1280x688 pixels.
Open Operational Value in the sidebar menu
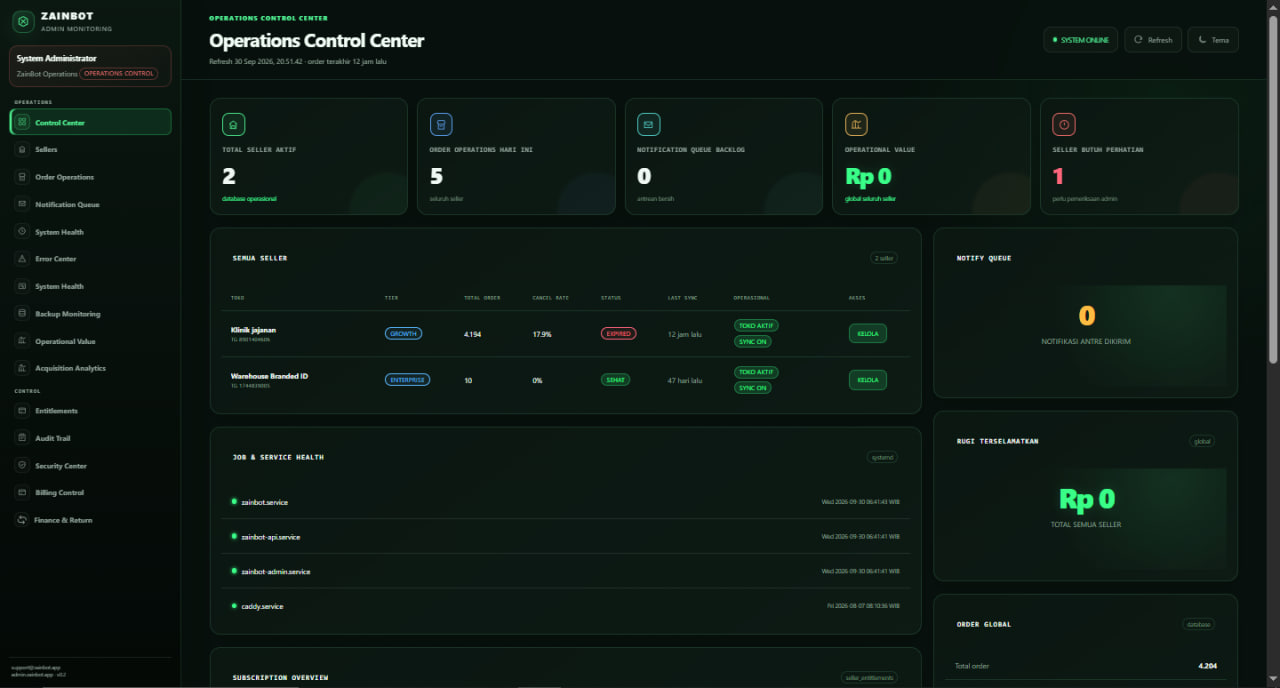[x=91, y=341]
